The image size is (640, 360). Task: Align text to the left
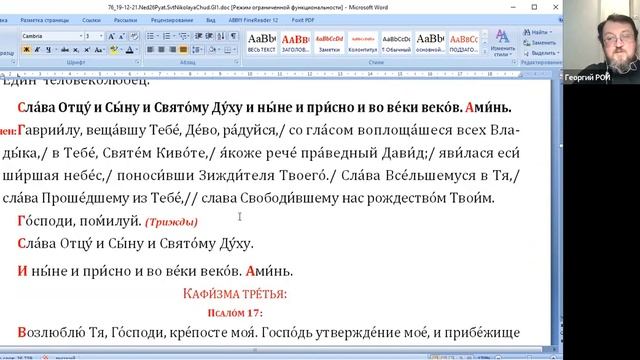(x=150, y=50)
